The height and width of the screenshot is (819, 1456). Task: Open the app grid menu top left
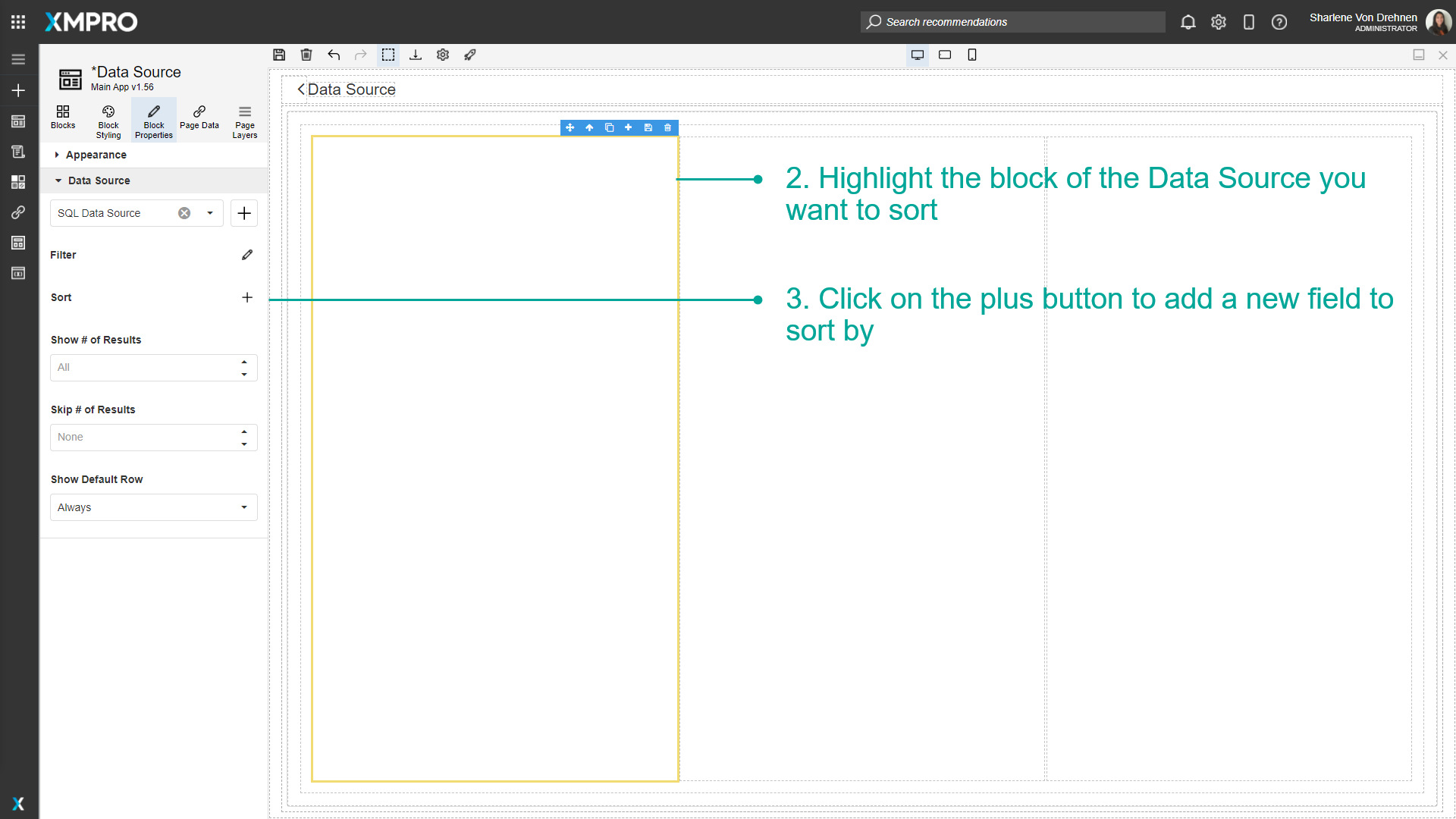pyautogui.click(x=18, y=21)
